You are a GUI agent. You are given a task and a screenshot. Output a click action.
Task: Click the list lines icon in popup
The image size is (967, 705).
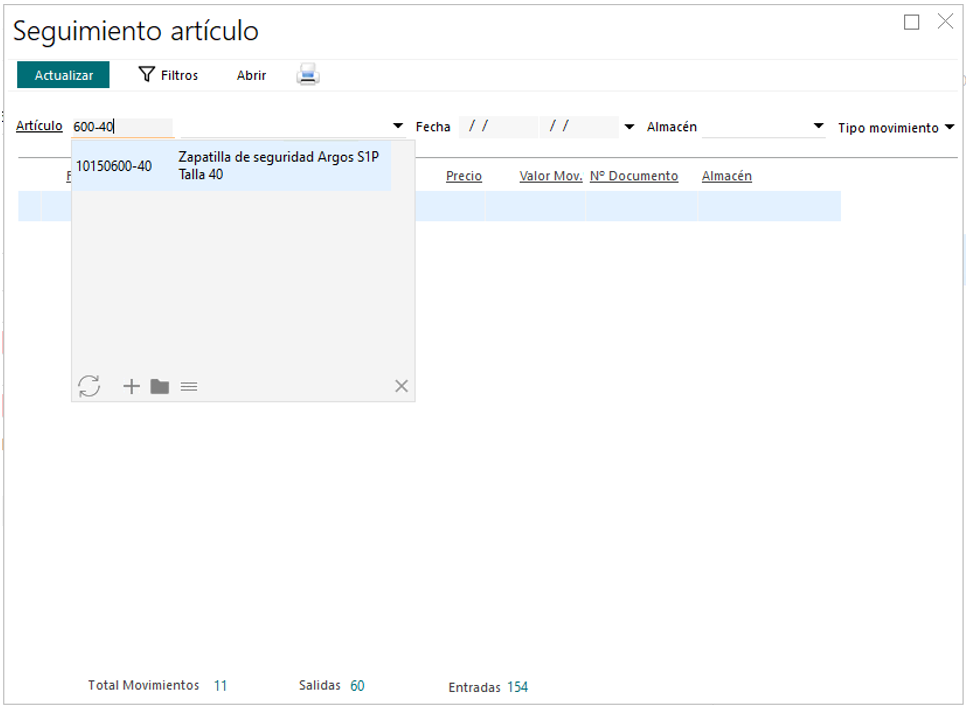point(189,386)
